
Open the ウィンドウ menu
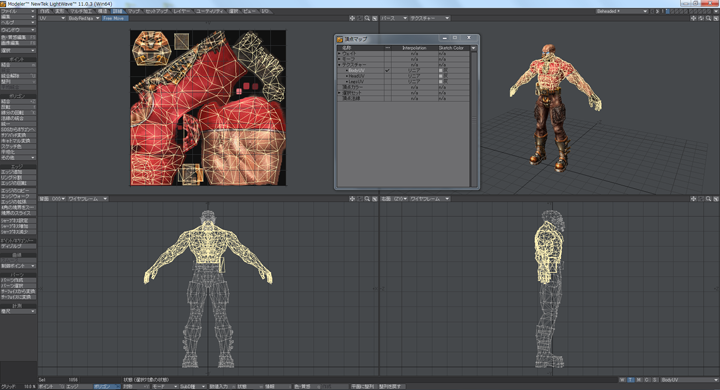pos(18,30)
